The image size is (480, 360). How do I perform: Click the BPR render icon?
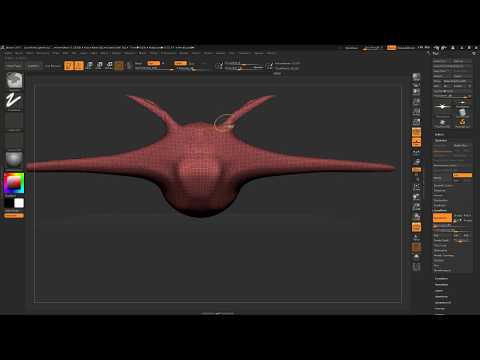pyautogui.click(x=416, y=77)
